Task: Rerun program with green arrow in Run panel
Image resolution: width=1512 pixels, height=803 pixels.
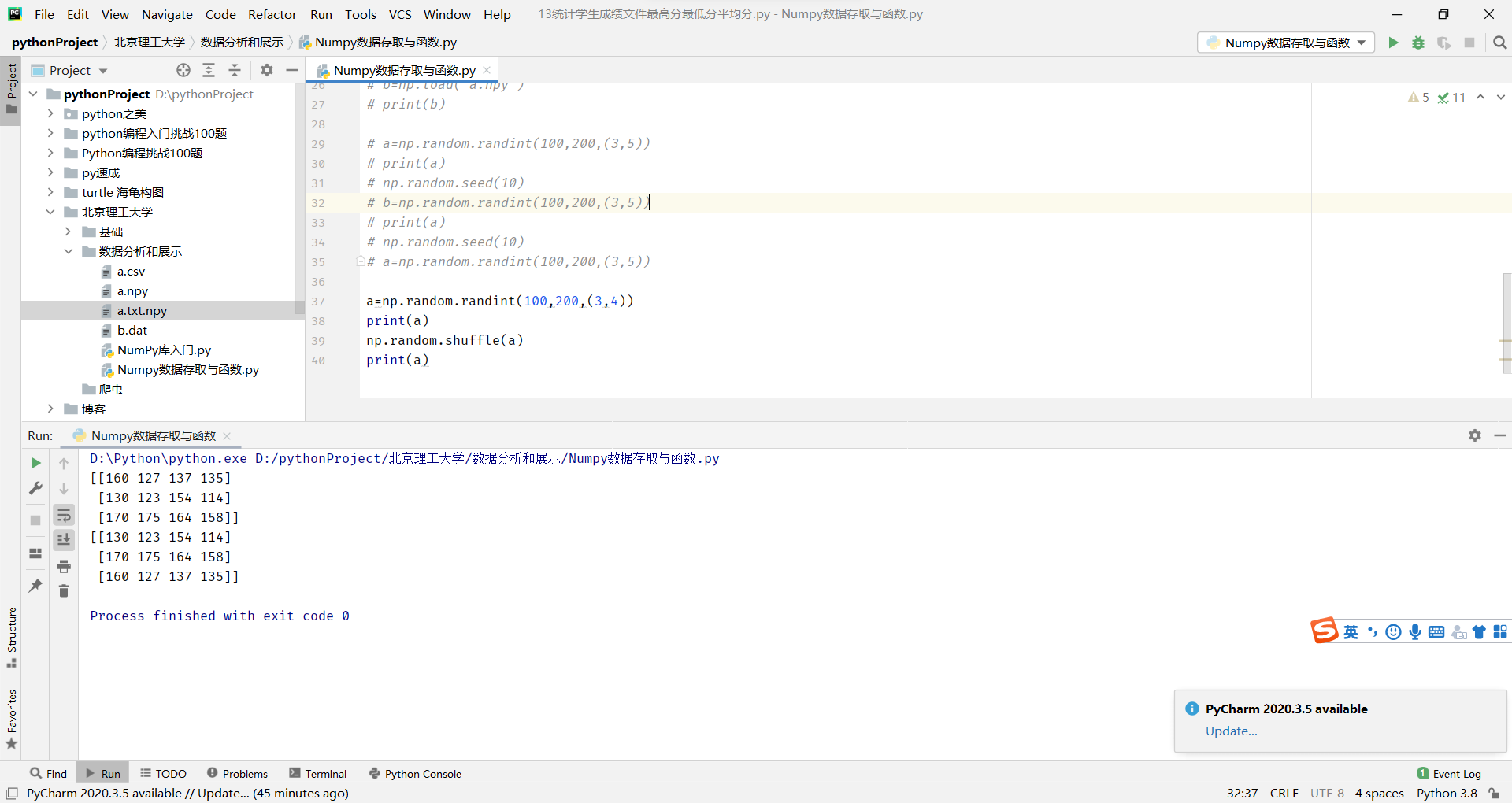Action: tap(35, 463)
